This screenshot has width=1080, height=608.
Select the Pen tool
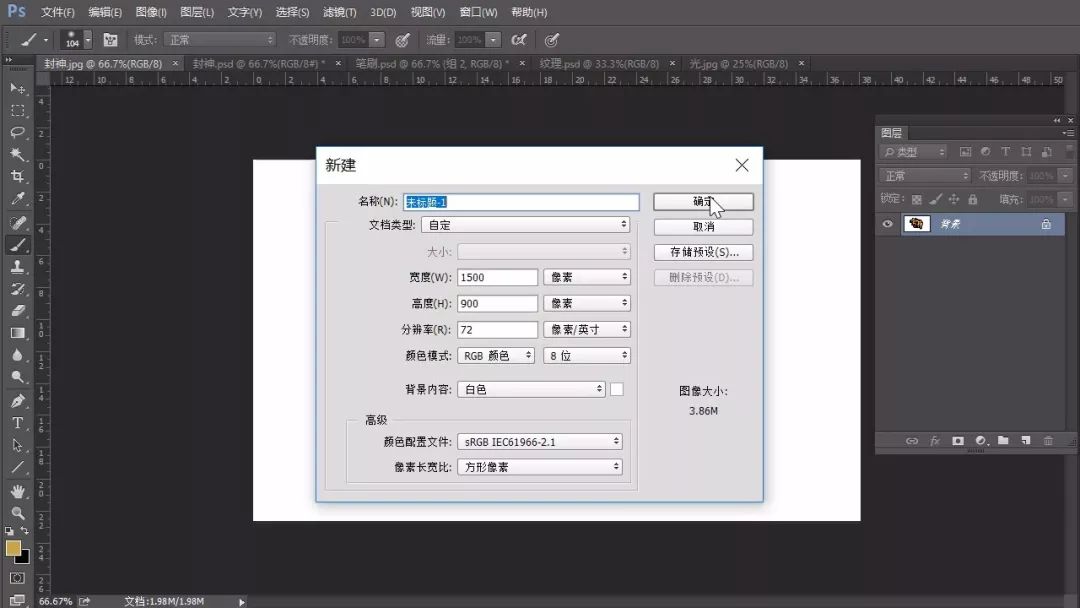17,401
